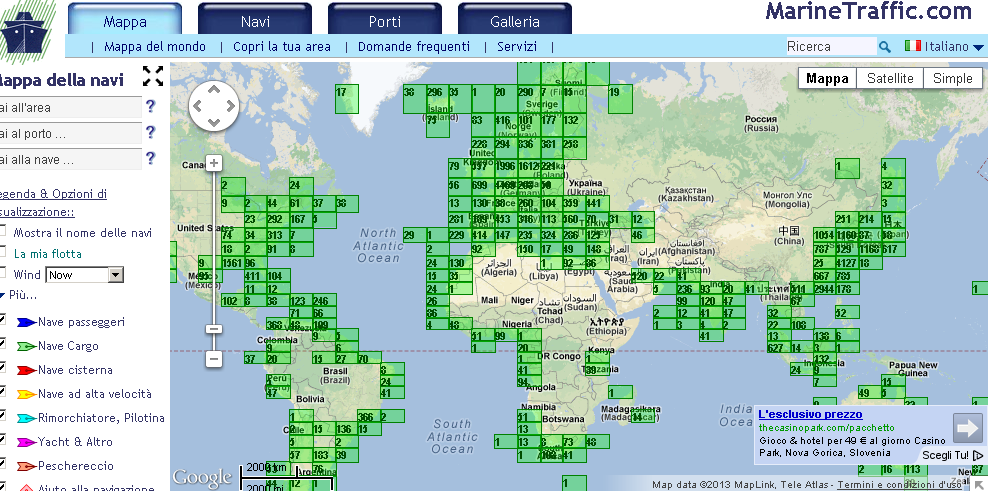Uncheck Peschereccio checkbox
This screenshot has height=491, width=993.
[x=3, y=464]
